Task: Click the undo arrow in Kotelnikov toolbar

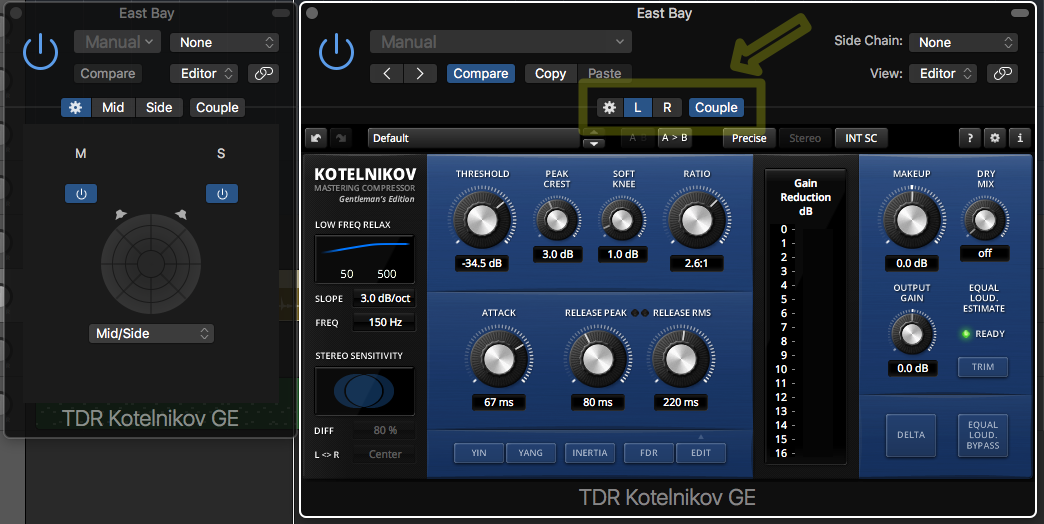Action: point(317,138)
